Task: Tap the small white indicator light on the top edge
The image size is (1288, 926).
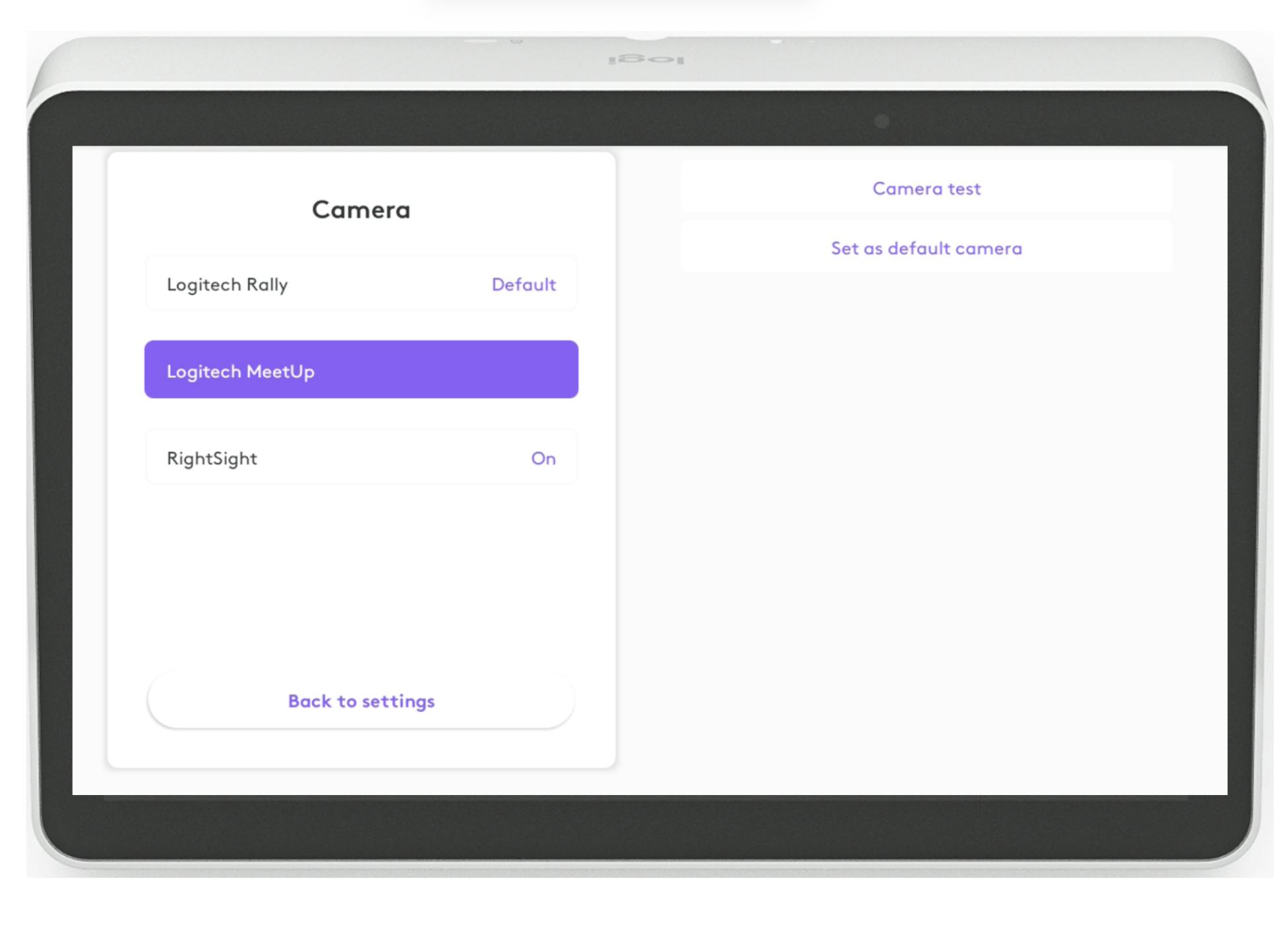Action: 776,42
